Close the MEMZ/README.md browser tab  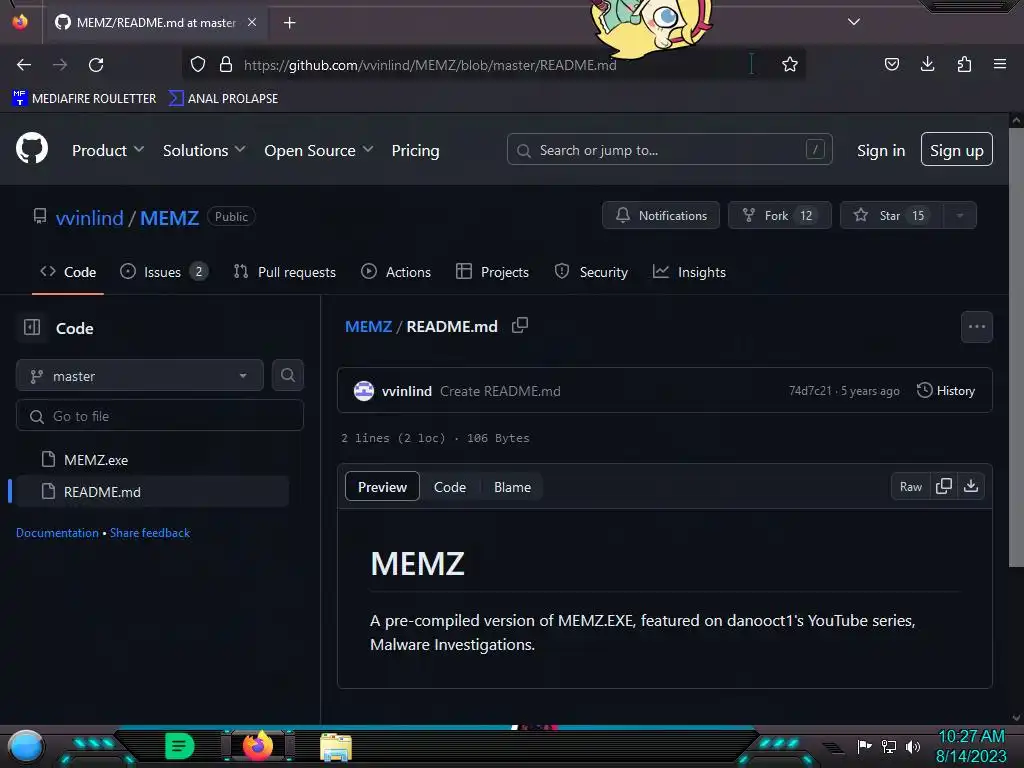coord(251,22)
